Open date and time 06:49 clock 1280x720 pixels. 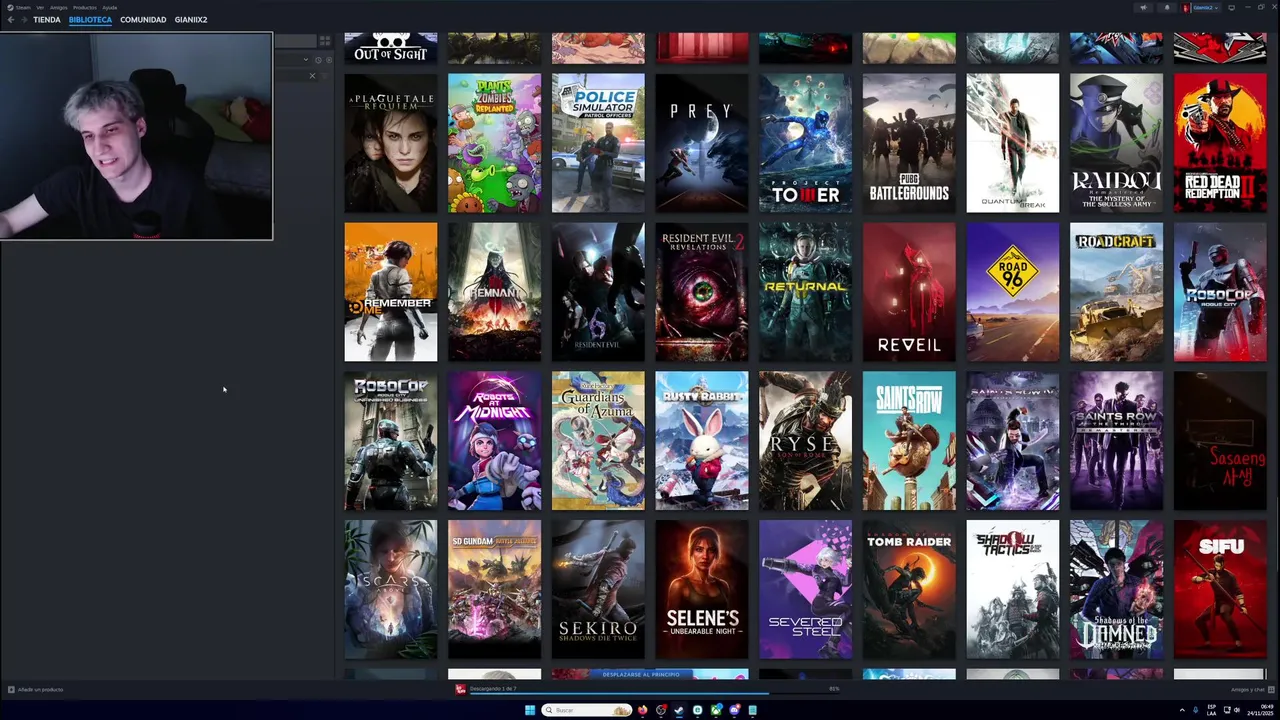click(x=1260, y=710)
